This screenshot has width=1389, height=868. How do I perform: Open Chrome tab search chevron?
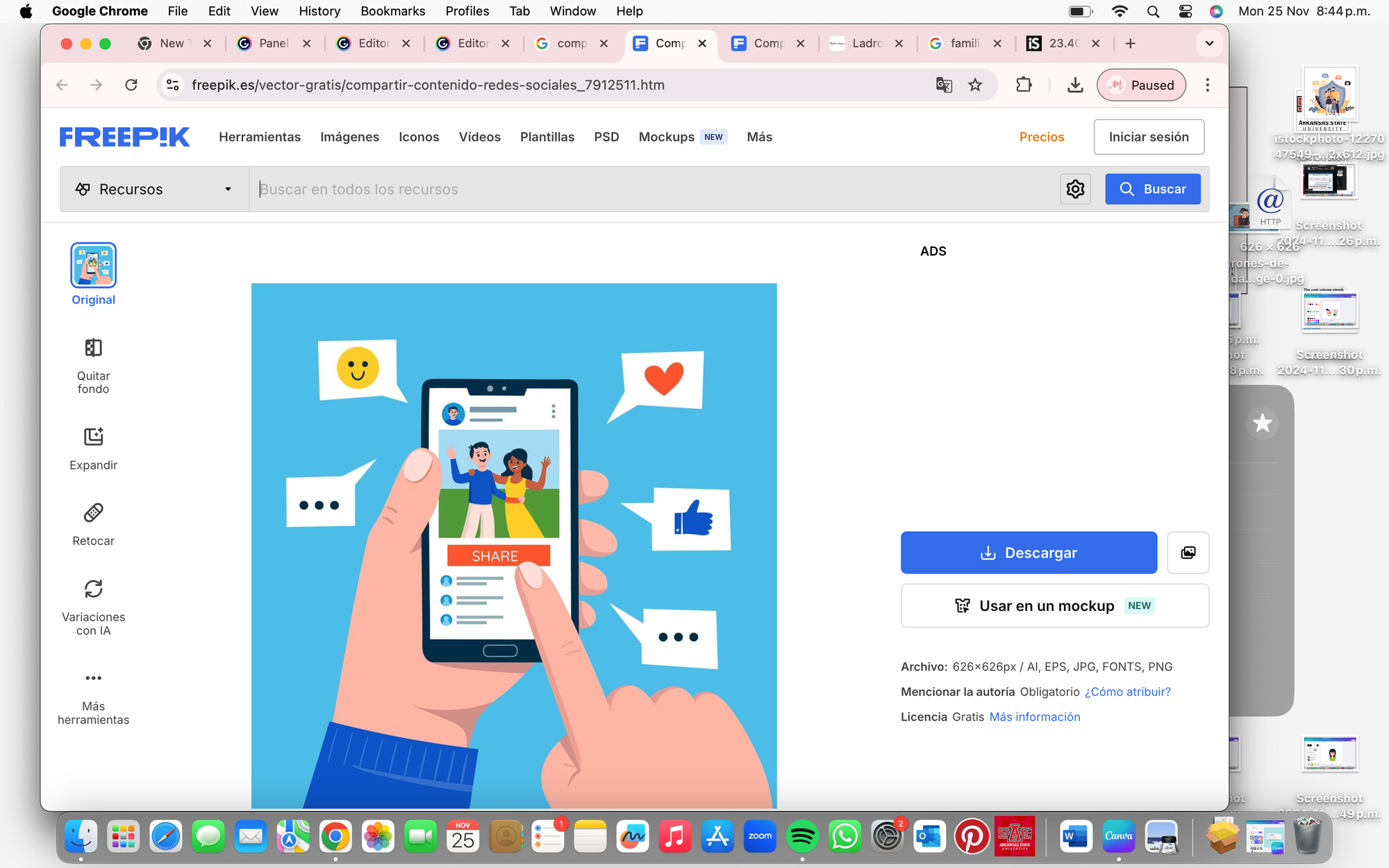click(x=1209, y=43)
